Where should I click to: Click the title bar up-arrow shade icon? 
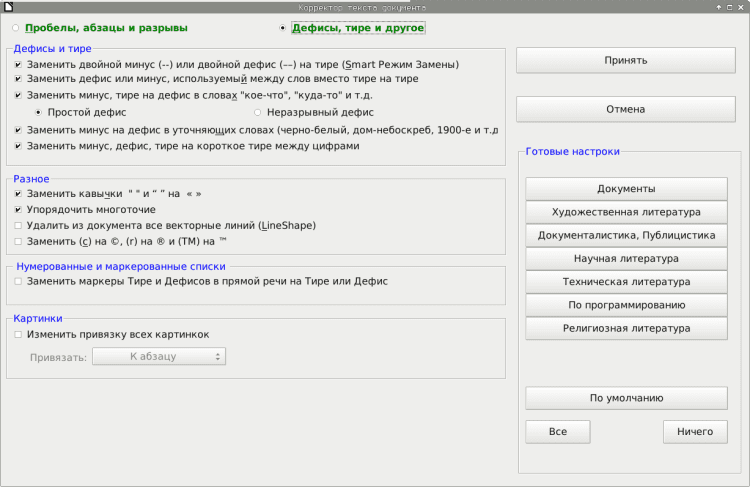coord(718,7)
